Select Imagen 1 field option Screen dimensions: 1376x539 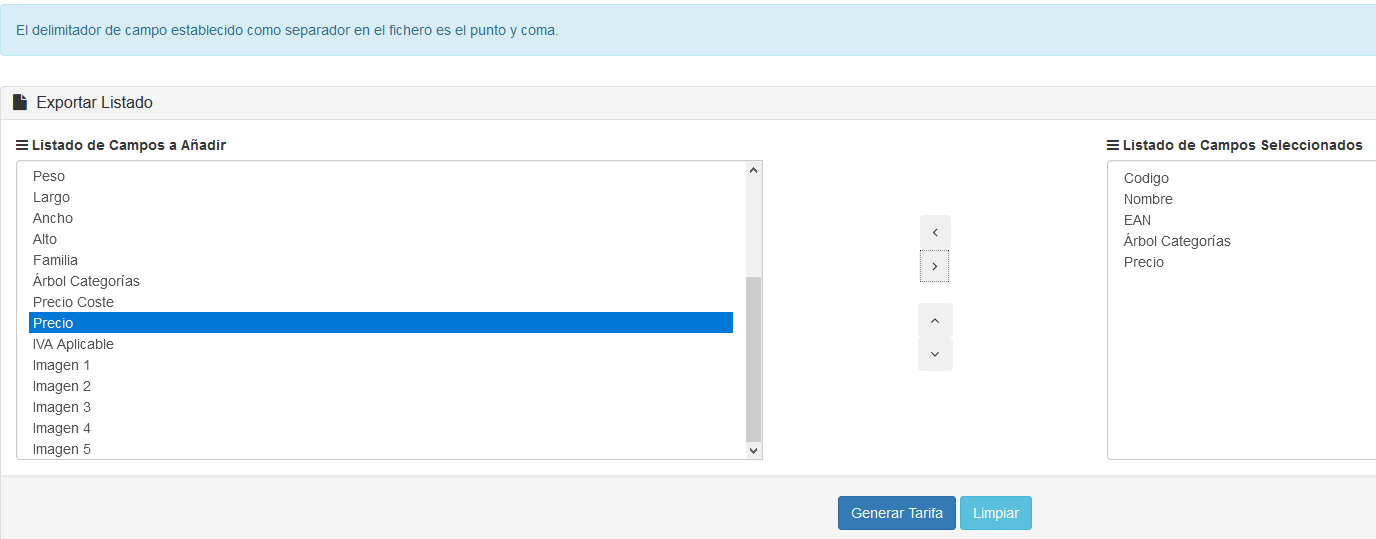coord(61,365)
